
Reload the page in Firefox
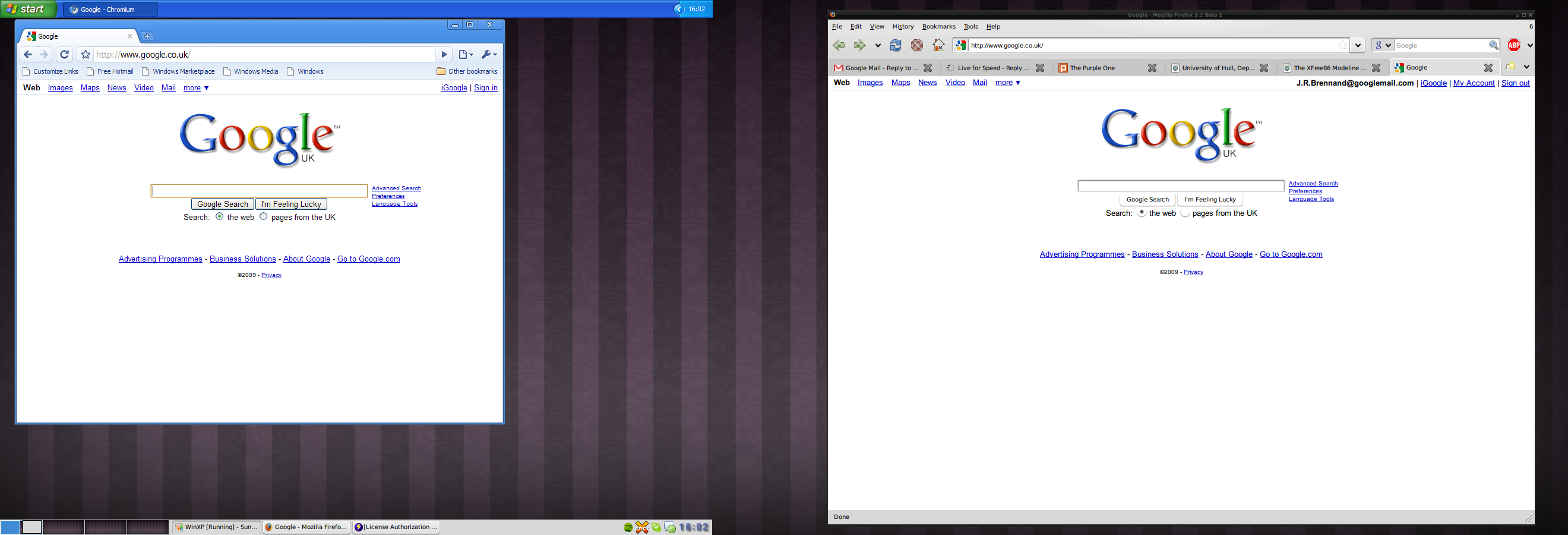[896, 45]
